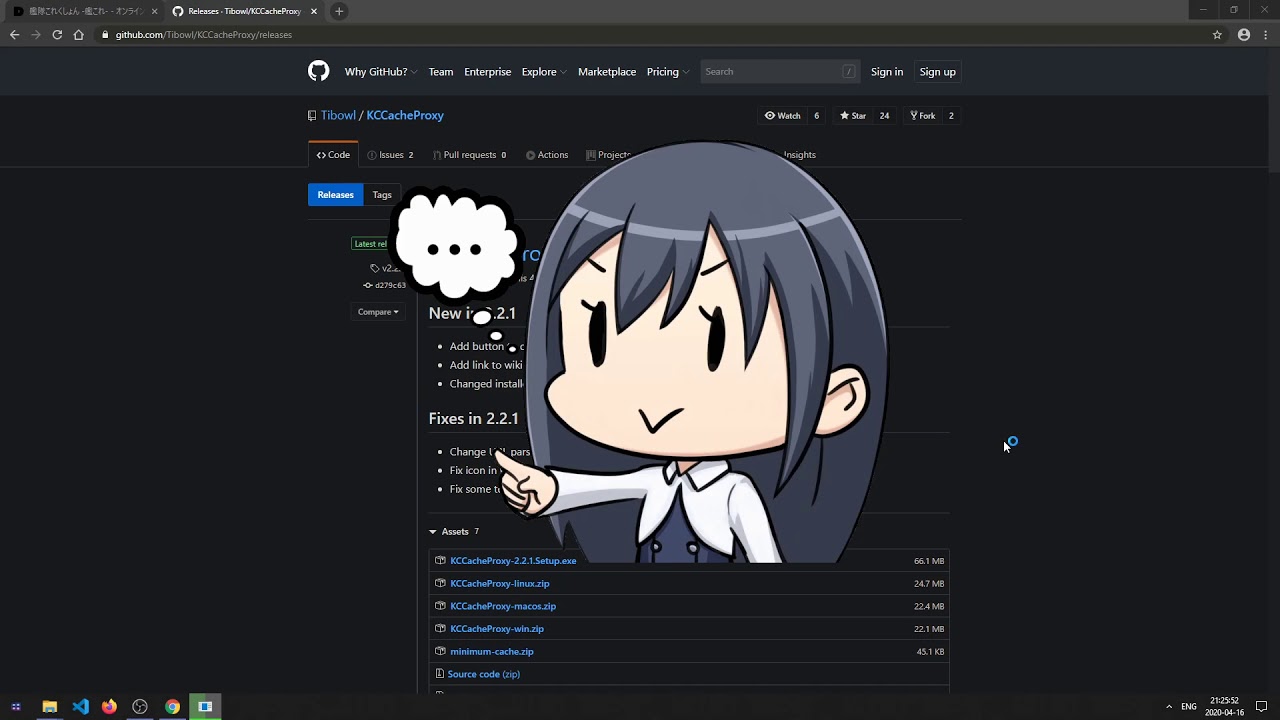The width and height of the screenshot is (1280, 720).
Task: Open the GitHub logo home link
Action: coord(318,71)
